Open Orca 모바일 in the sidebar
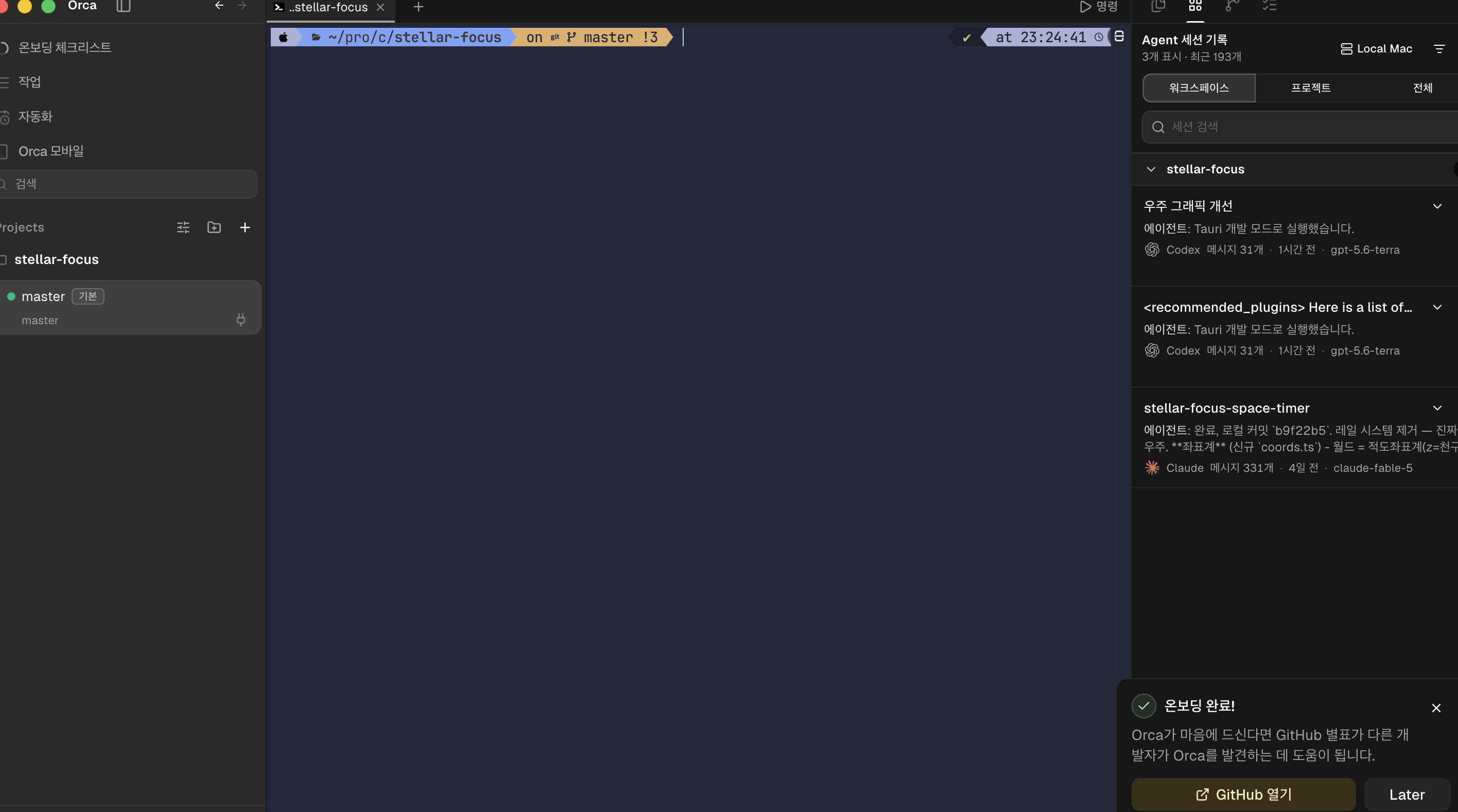This screenshot has height=812, width=1458. point(51,151)
